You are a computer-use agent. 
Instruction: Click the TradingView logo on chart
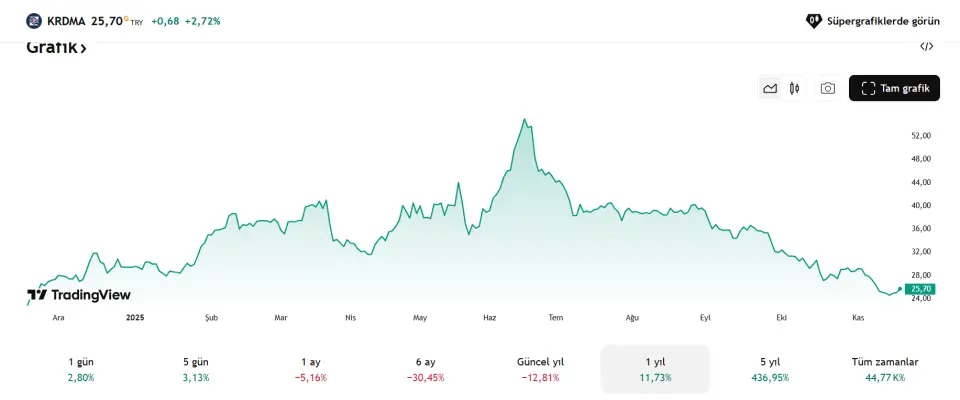pos(79,295)
